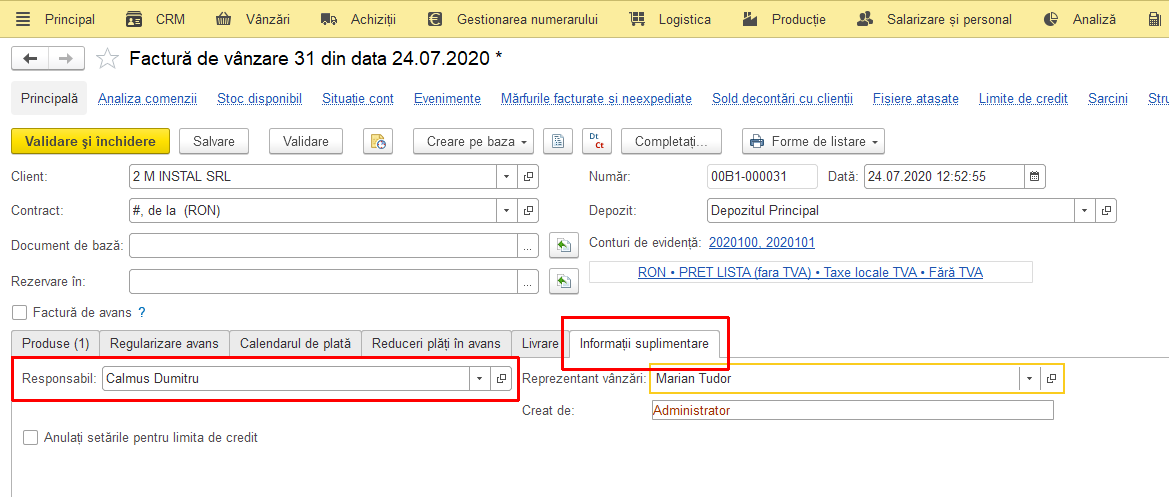This screenshot has height=497, width=1169.
Task: Open selection ellipsis for Document de bază
Action: tap(528, 245)
